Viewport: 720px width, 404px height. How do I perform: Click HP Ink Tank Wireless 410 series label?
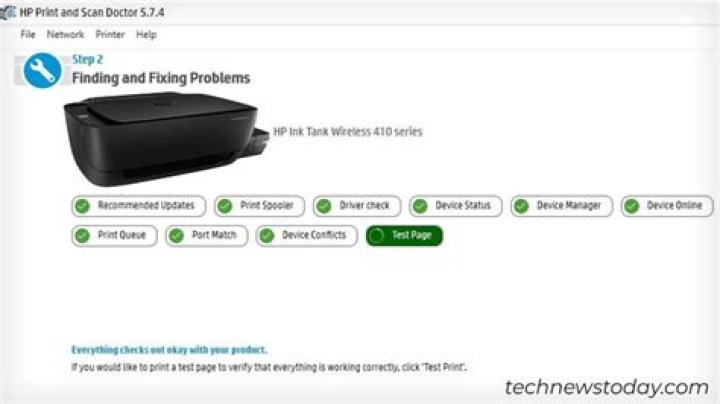coord(348,132)
